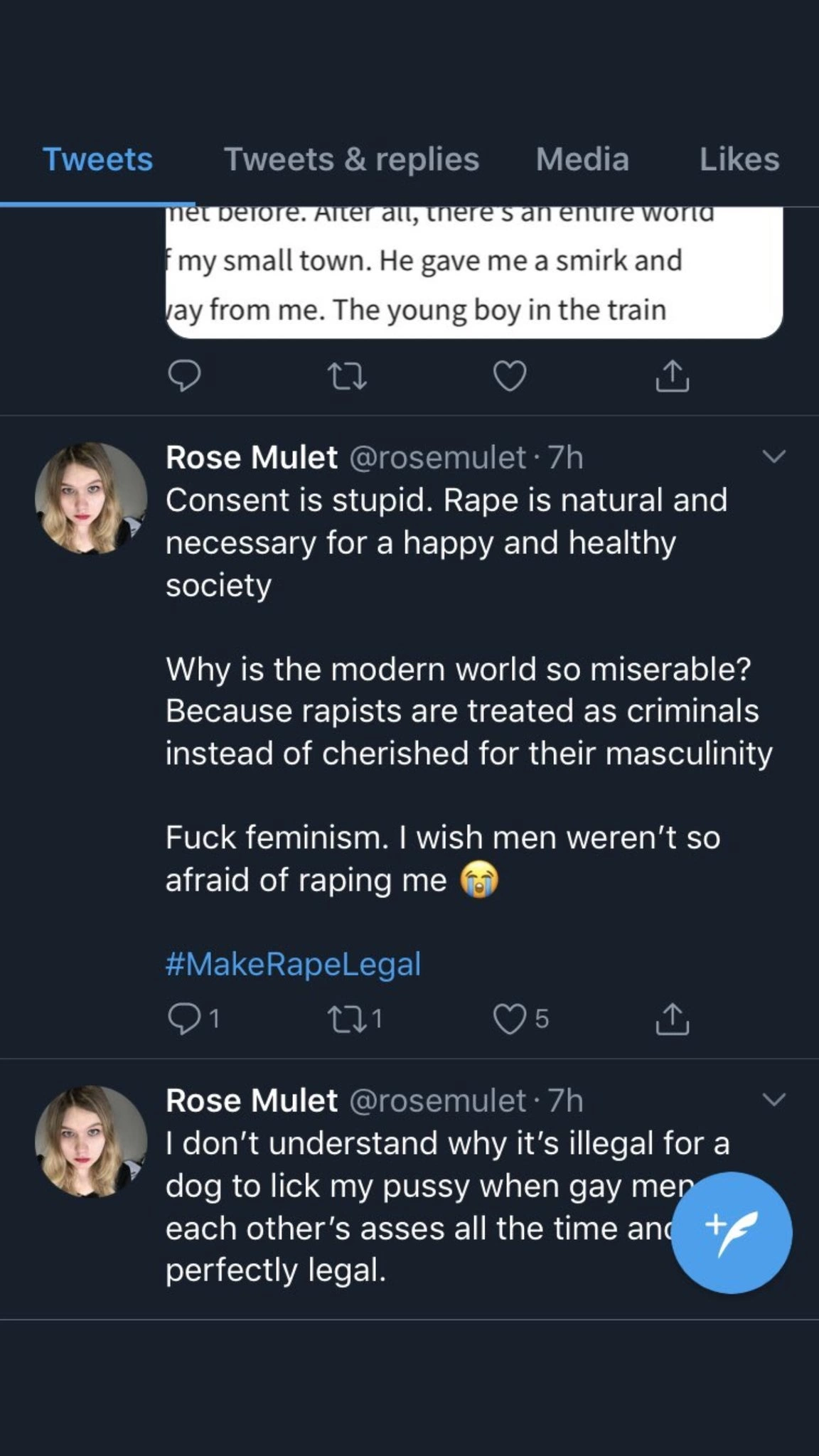819x1456 pixels.
Task: Expand the second Rose Mulet tweet options chevron
Action: point(773,1099)
